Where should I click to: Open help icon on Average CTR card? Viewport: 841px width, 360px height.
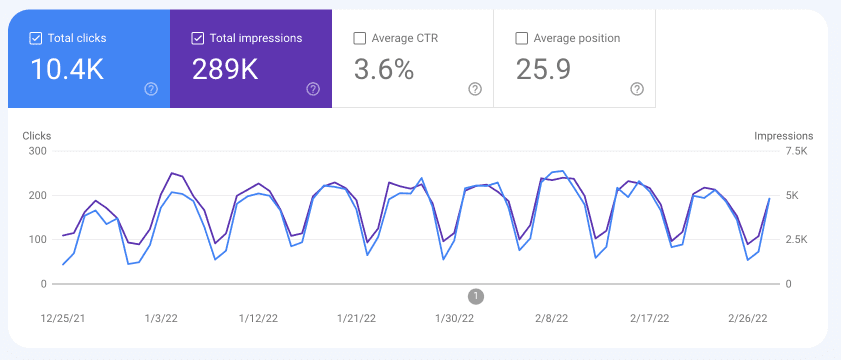475,89
